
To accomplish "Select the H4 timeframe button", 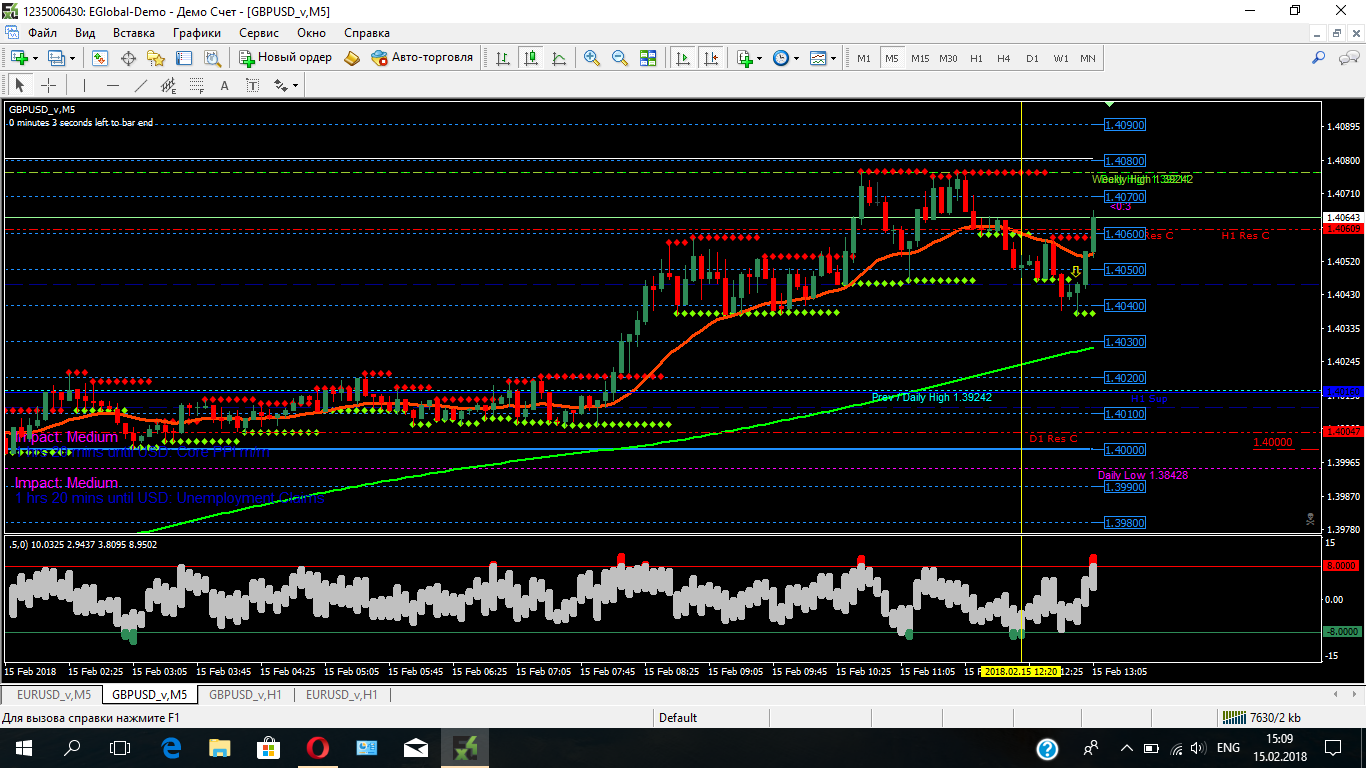I will tap(1004, 58).
